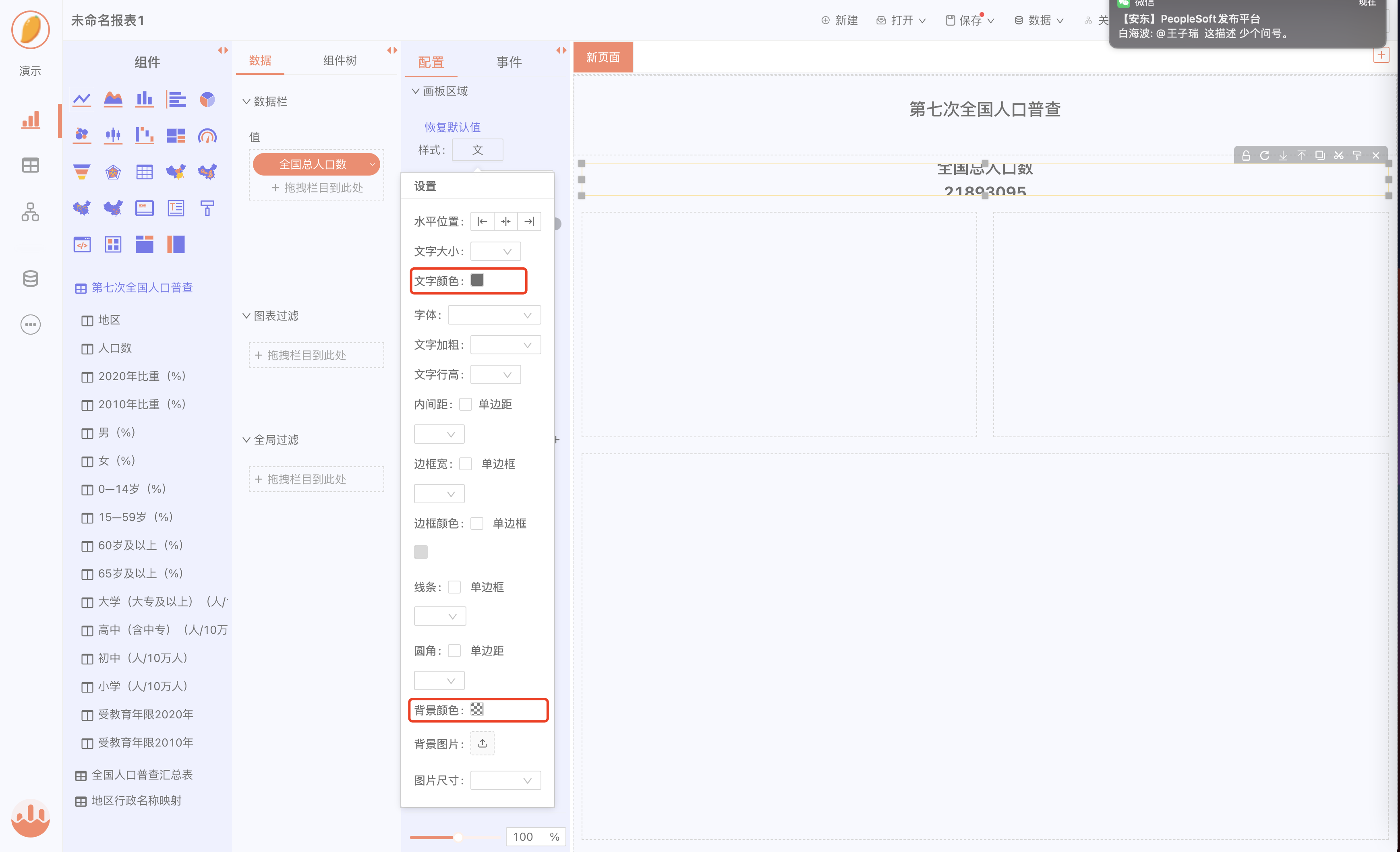Open the 文字行高 dropdown
This screenshot has width=1400, height=852.
(x=495, y=374)
